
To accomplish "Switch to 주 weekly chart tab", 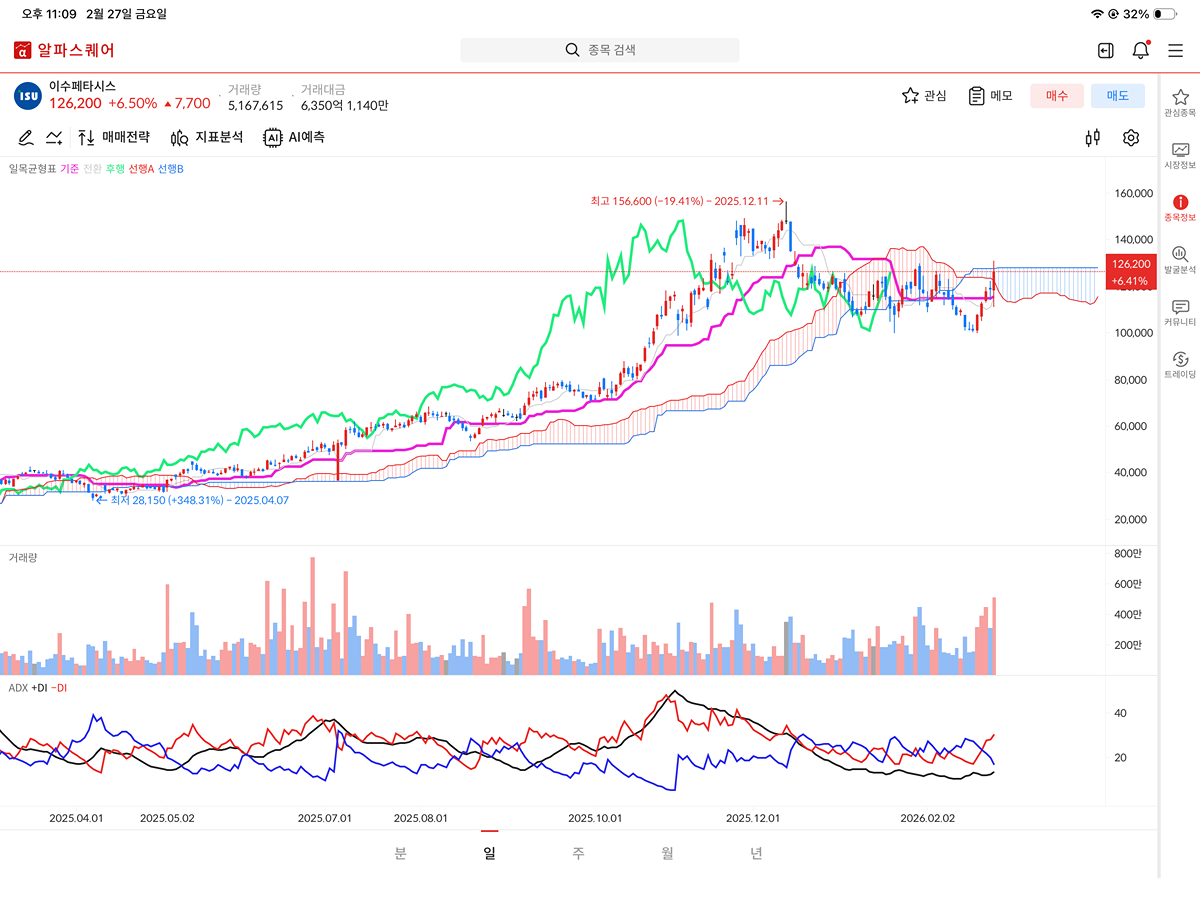I will 578,853.
